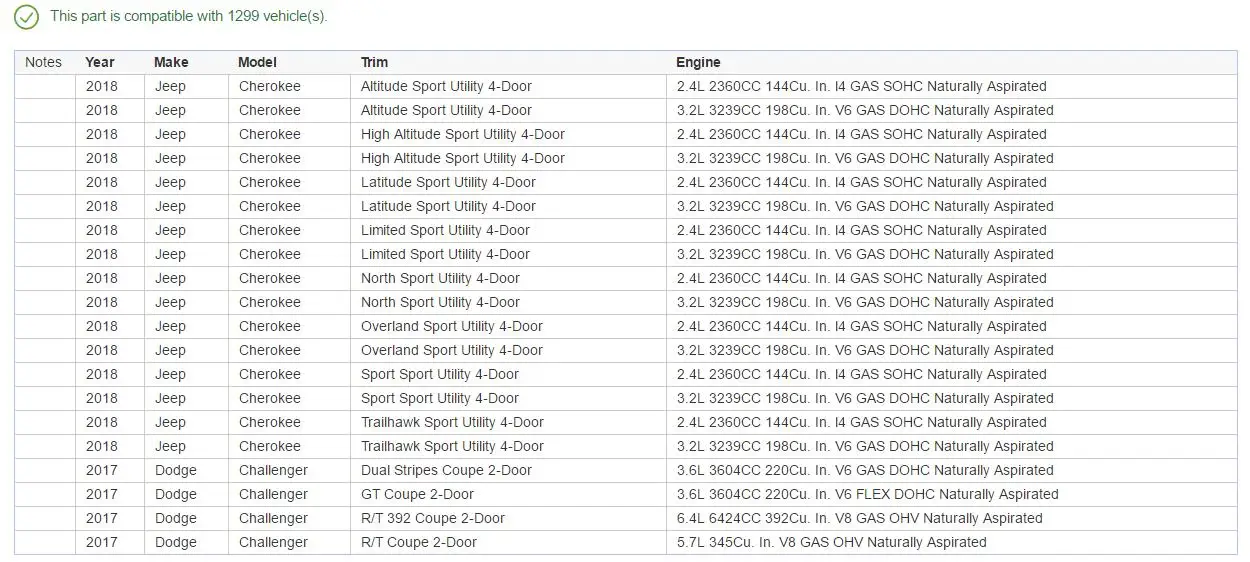This screenshot has height=562, width=1250.
Task: Click the green compatibility checkmark icon
Action: (x=26, y=17)
